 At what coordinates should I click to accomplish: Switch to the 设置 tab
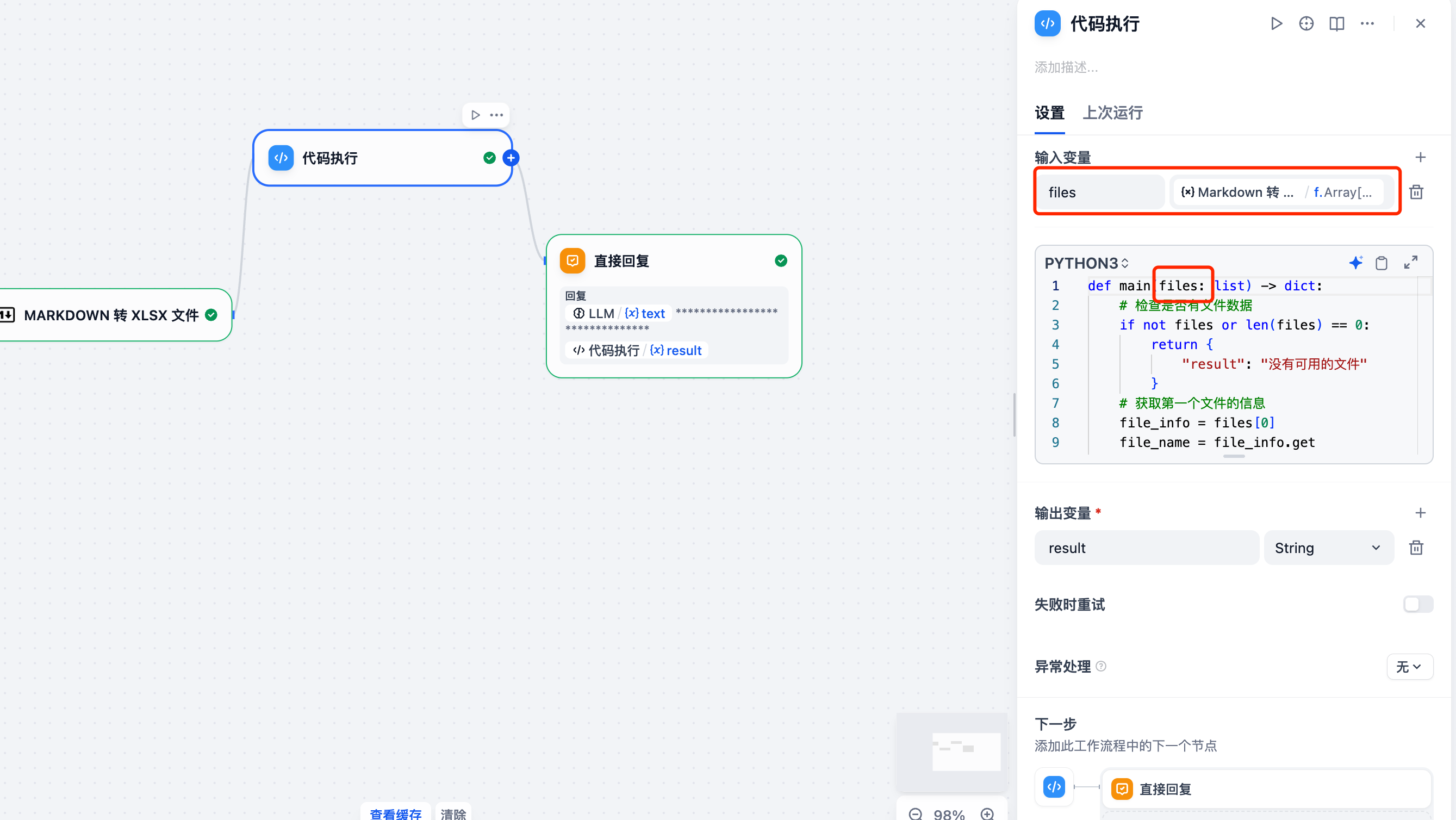(1049, 113)
